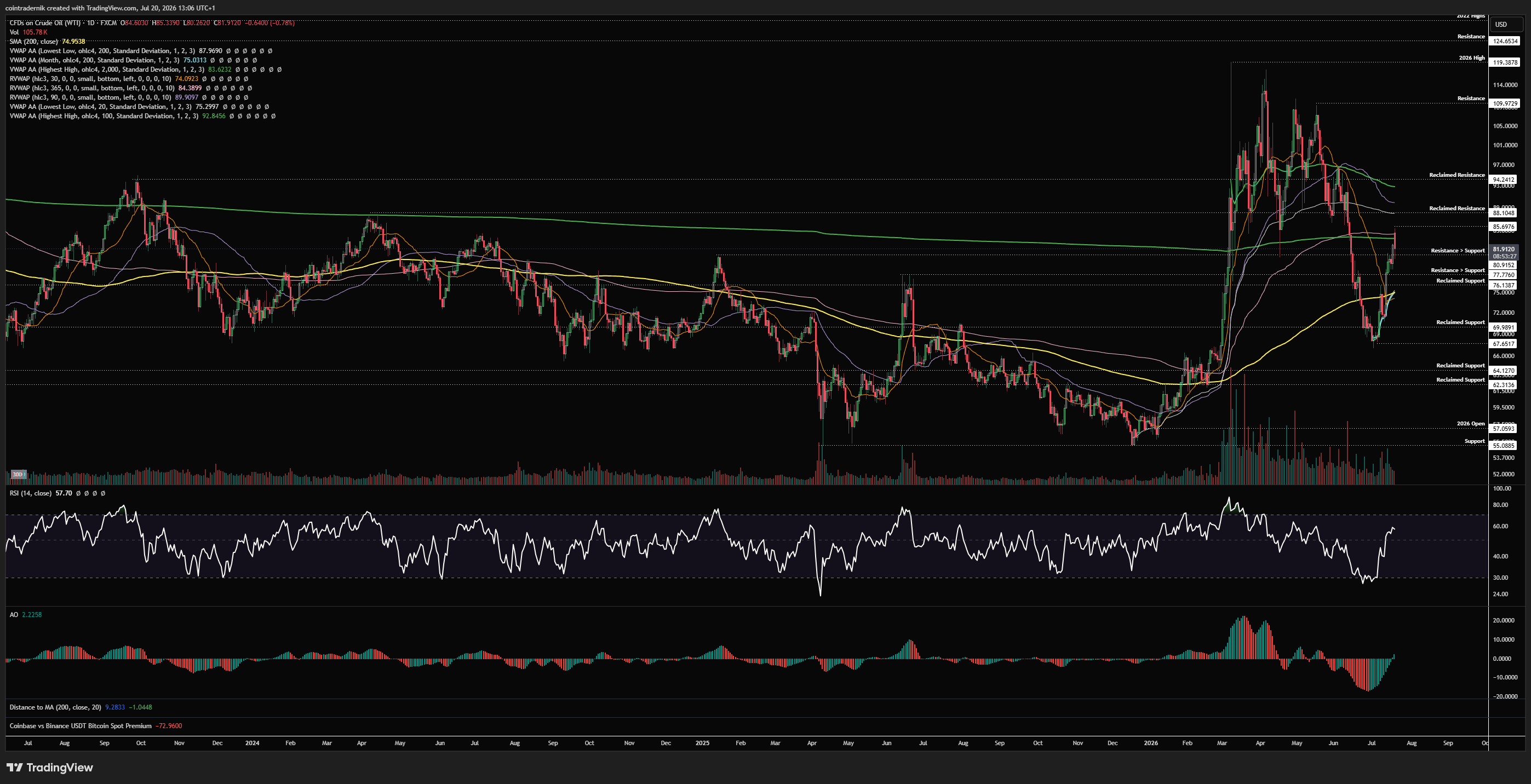
Task: Click SMA value 74.9538
Action: pyautogui.click(x=73, y=42)
